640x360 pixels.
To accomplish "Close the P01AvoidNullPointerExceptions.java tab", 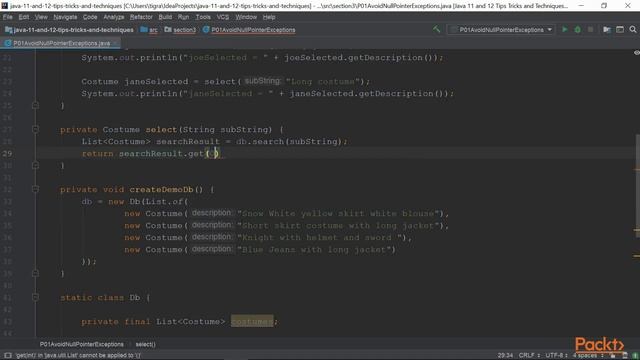I will pyautogui.click(x=116, y=43).
